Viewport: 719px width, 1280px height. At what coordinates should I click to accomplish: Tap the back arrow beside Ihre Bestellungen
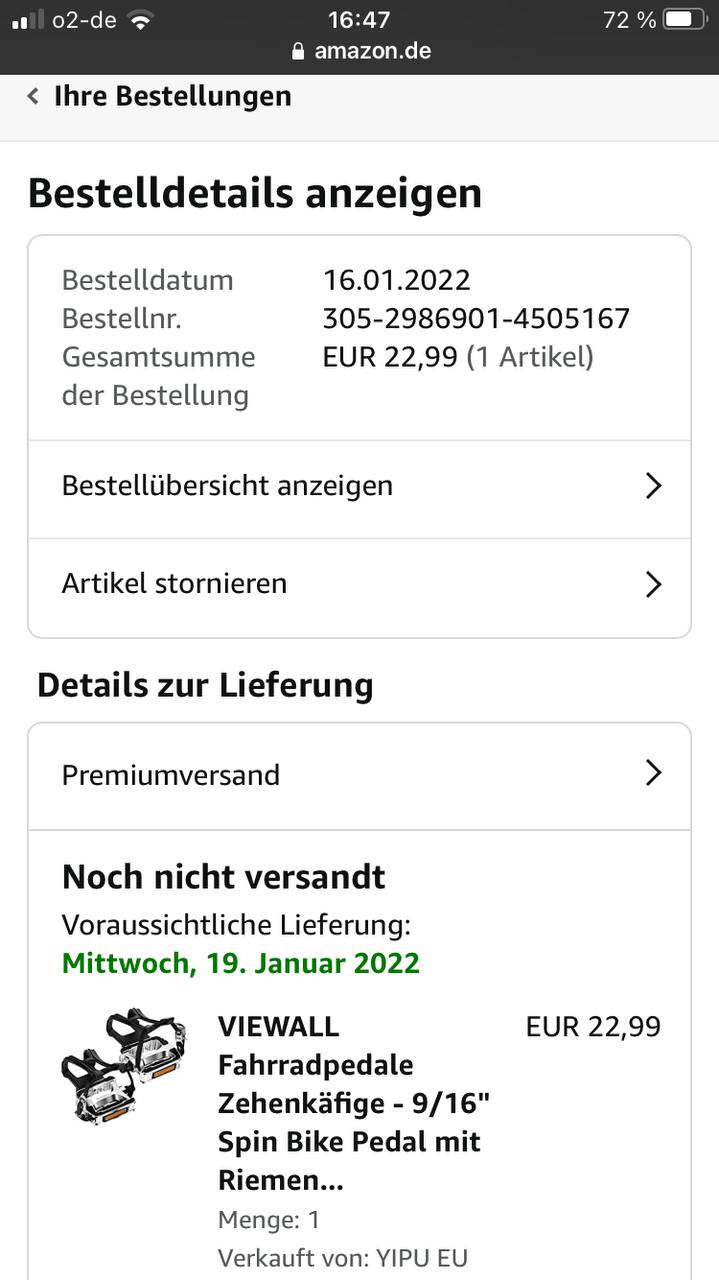click(33, 96)
